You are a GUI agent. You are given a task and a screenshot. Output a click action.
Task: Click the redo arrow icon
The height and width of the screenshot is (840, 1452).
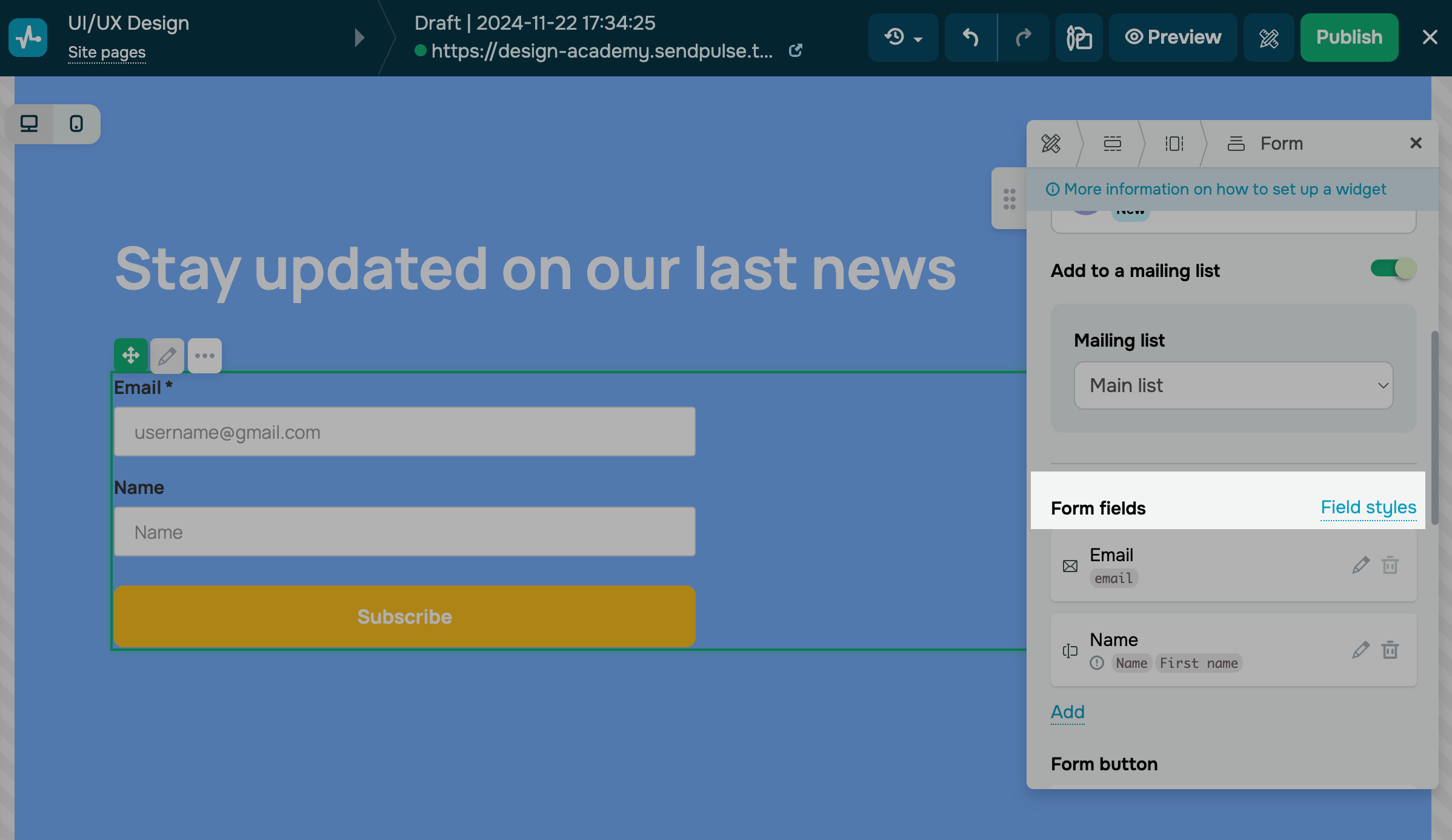(1023, 38)
